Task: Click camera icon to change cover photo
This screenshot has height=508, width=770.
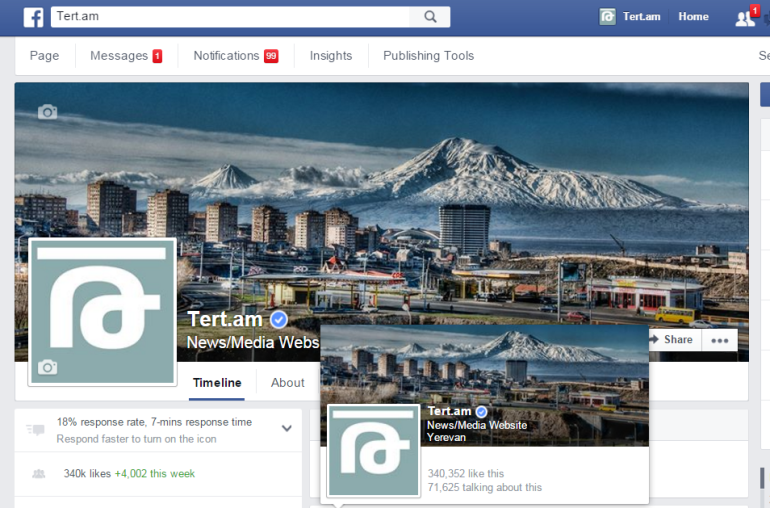Action: 47,112
